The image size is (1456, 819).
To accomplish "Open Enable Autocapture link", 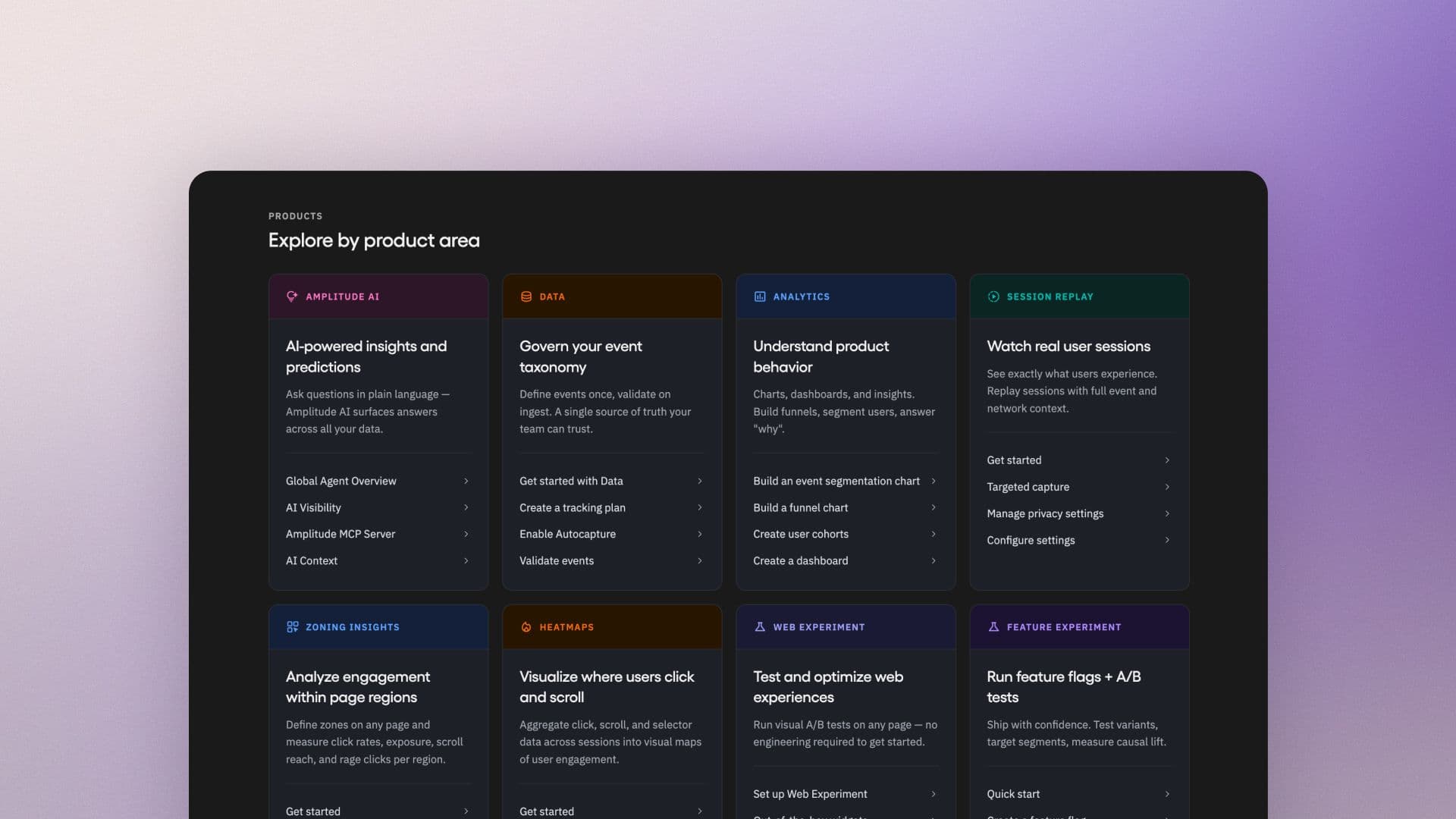I will pos(612,534).
